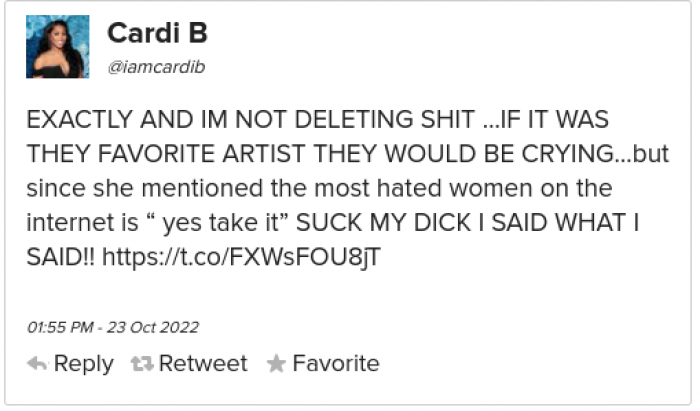Open the @iamcardib handle

[x=156, y=65]
